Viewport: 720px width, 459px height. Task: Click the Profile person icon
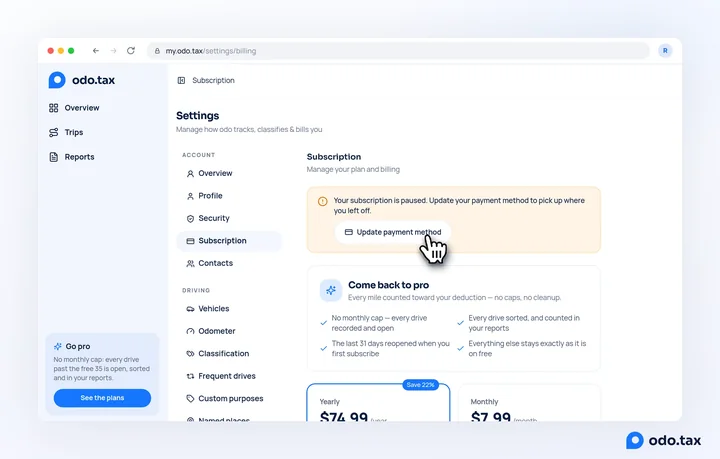coord(190,196)
